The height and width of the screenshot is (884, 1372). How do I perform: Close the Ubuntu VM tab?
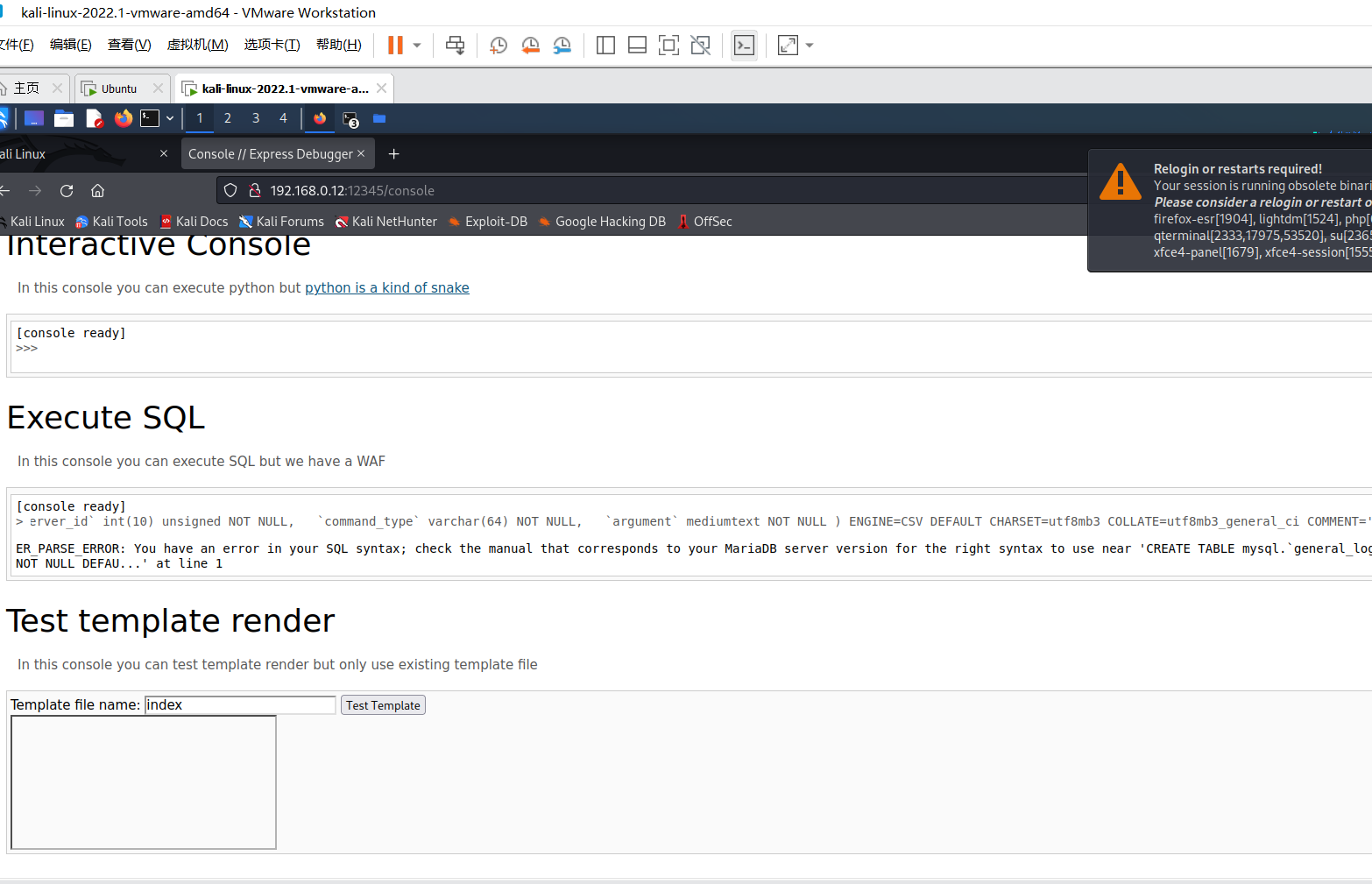158,88
